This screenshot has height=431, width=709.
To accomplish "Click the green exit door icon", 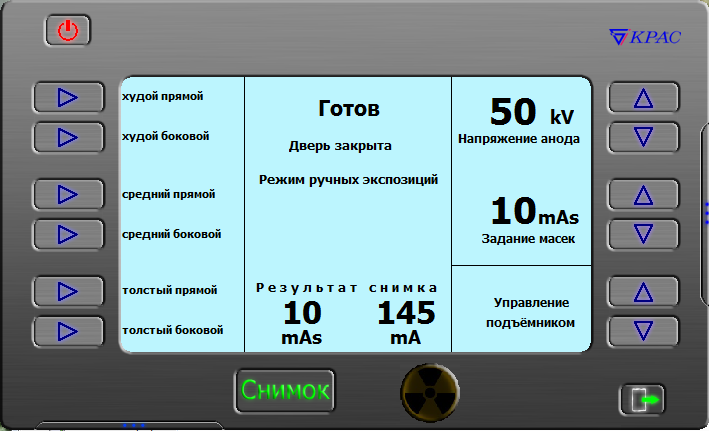I will coord(641,399).
